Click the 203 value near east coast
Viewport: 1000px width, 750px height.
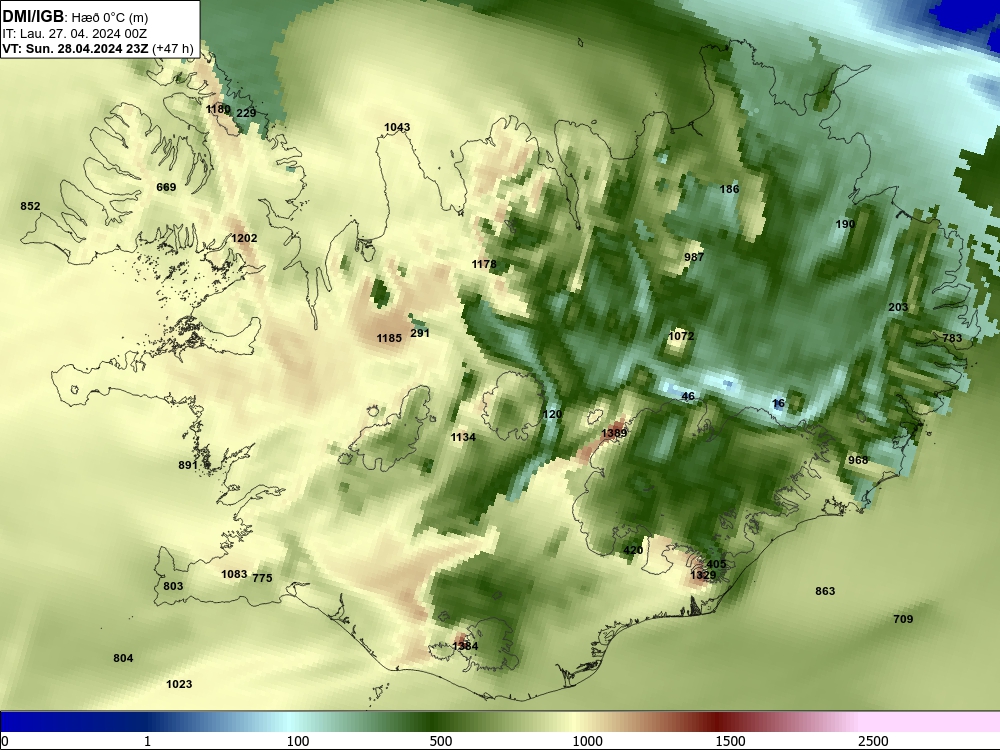pyautogui.click(x=898, y=307)
